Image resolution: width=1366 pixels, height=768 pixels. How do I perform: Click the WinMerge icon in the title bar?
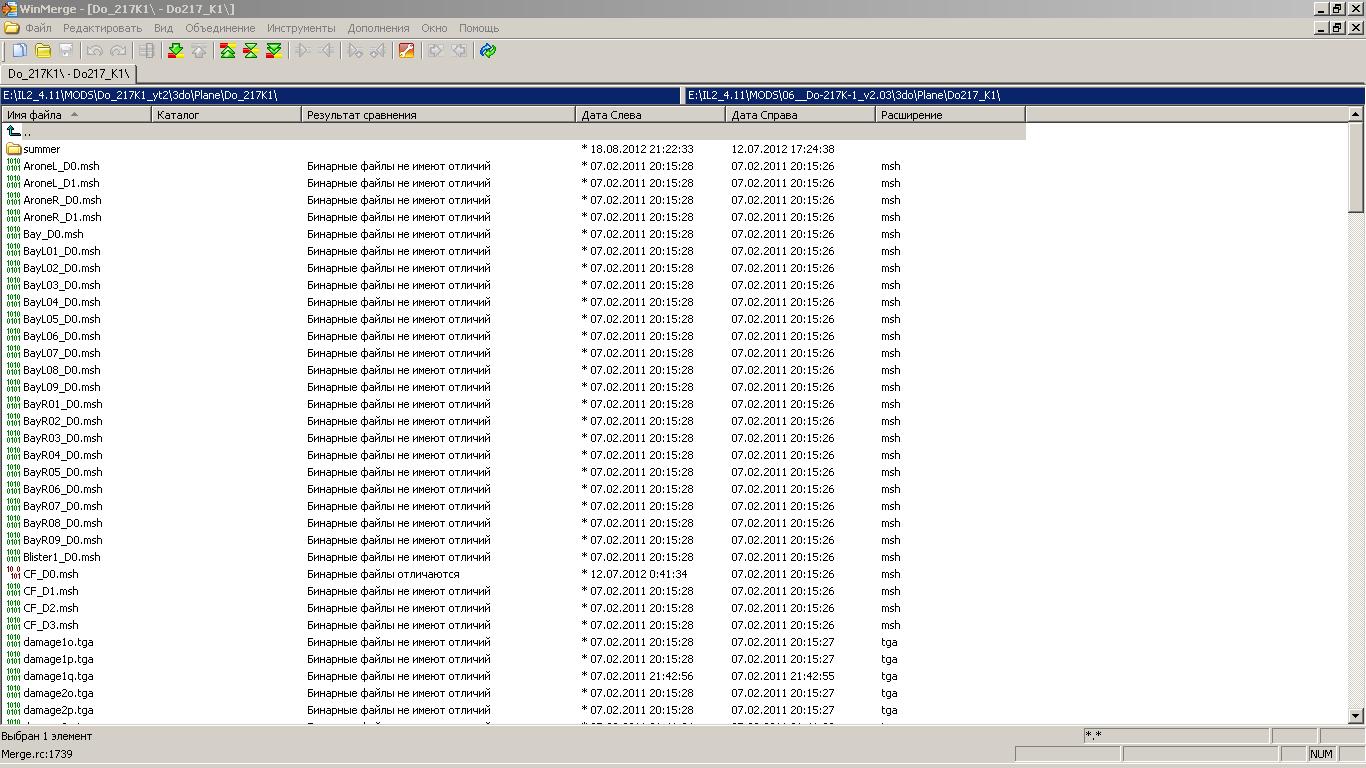click(x=9, y=9)
